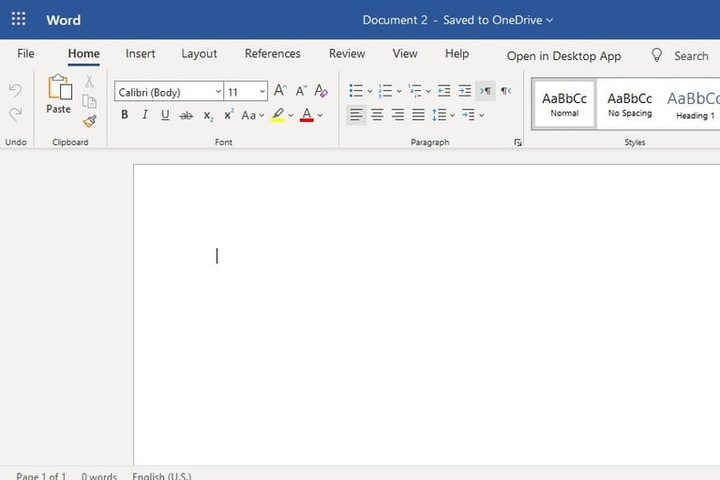Click the Search box in the ribbon
Screen dimensions: 720x480
(x=680, y=56)
